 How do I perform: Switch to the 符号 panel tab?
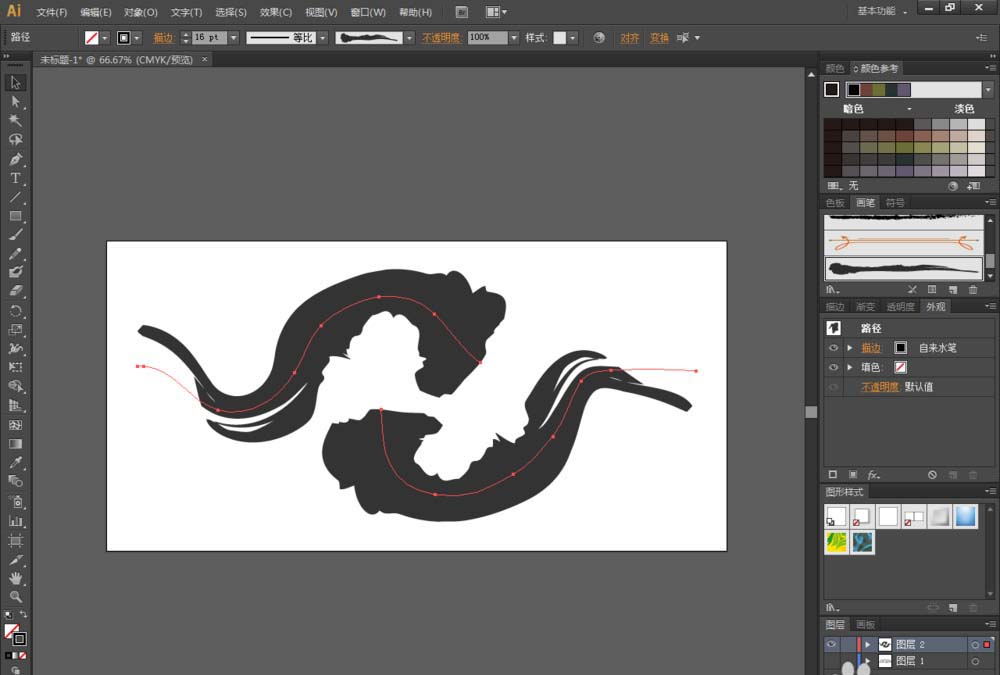895,203
